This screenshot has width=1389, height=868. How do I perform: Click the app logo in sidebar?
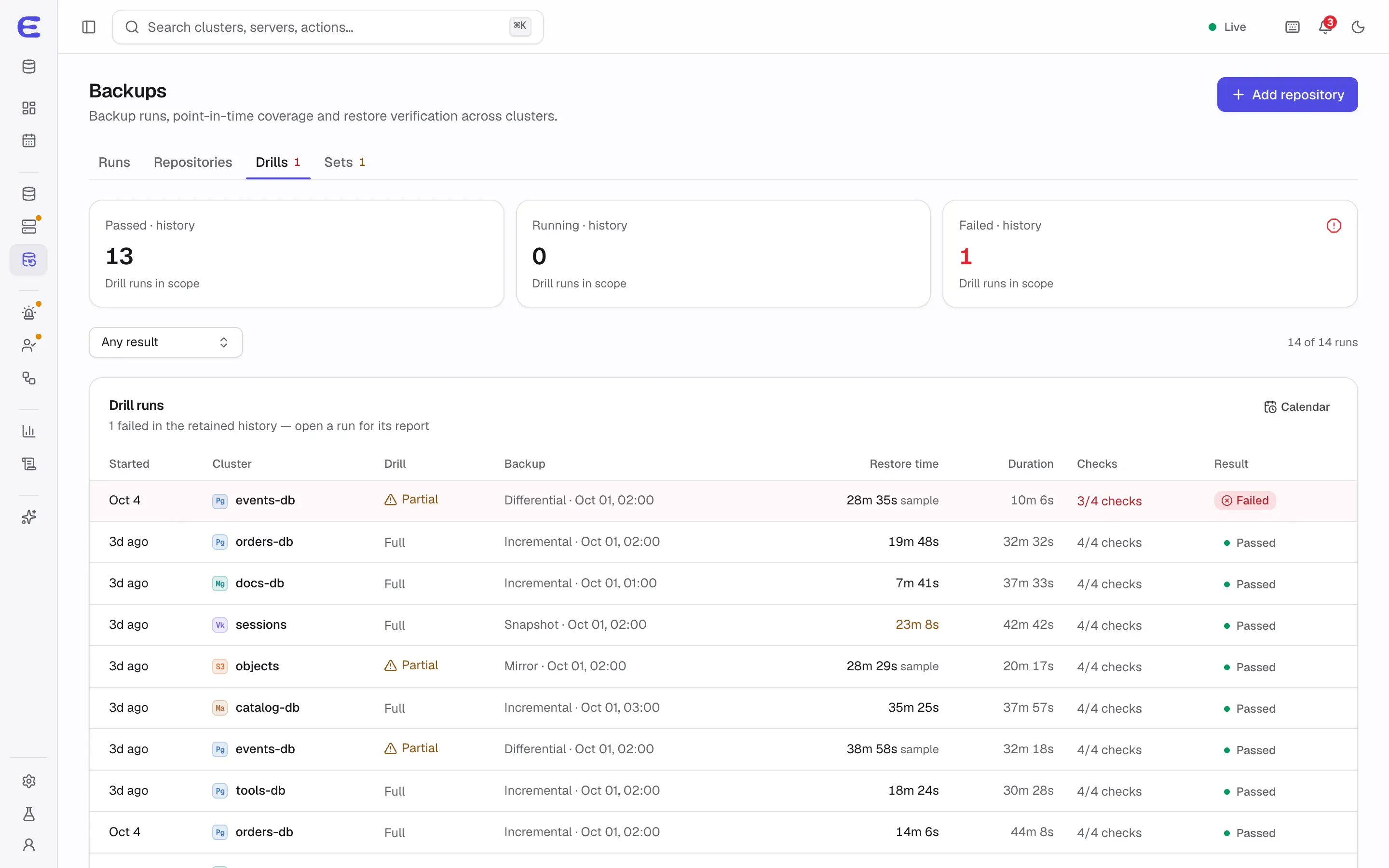[x=29, y=27]
